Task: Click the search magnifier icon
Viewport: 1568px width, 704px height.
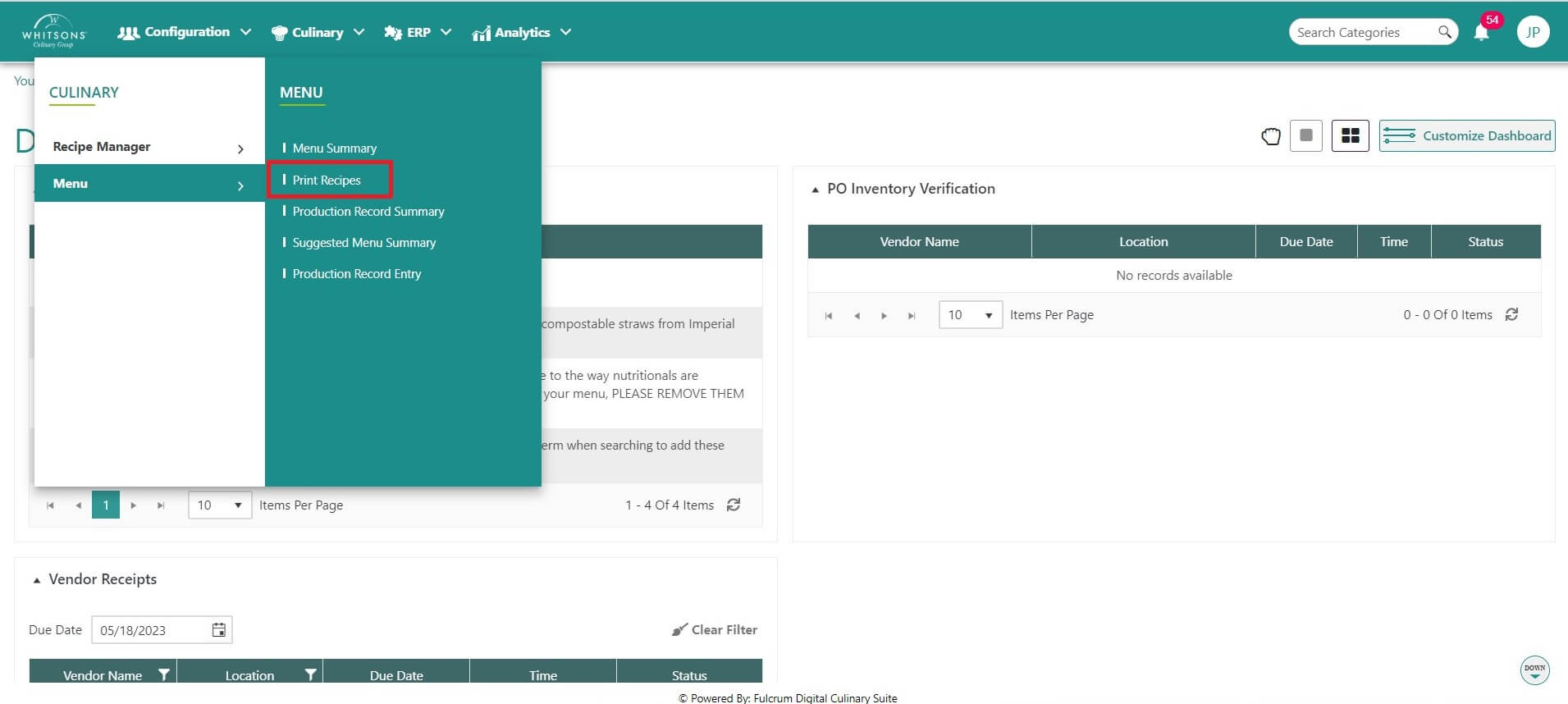Action: [x=1444, y=32]
